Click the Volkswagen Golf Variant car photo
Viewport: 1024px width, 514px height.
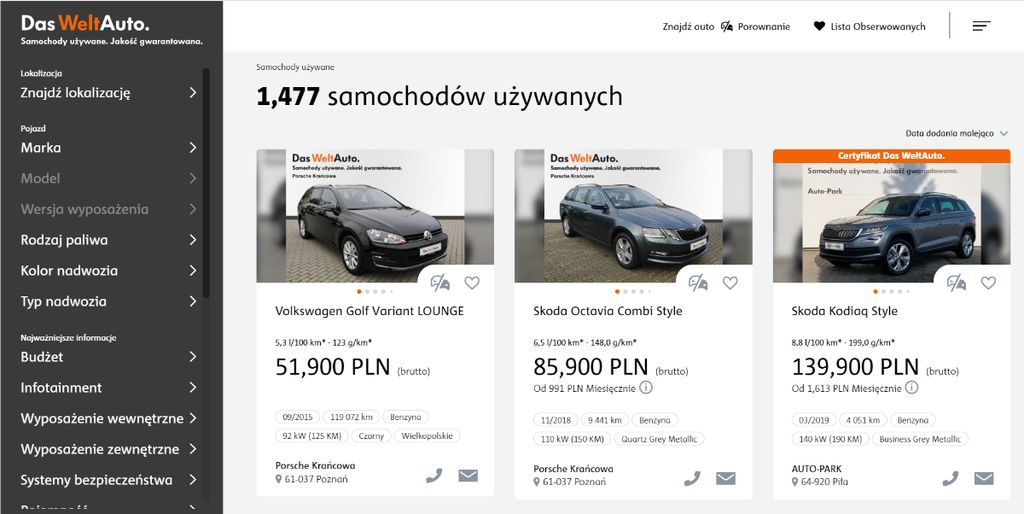point(375,216)
